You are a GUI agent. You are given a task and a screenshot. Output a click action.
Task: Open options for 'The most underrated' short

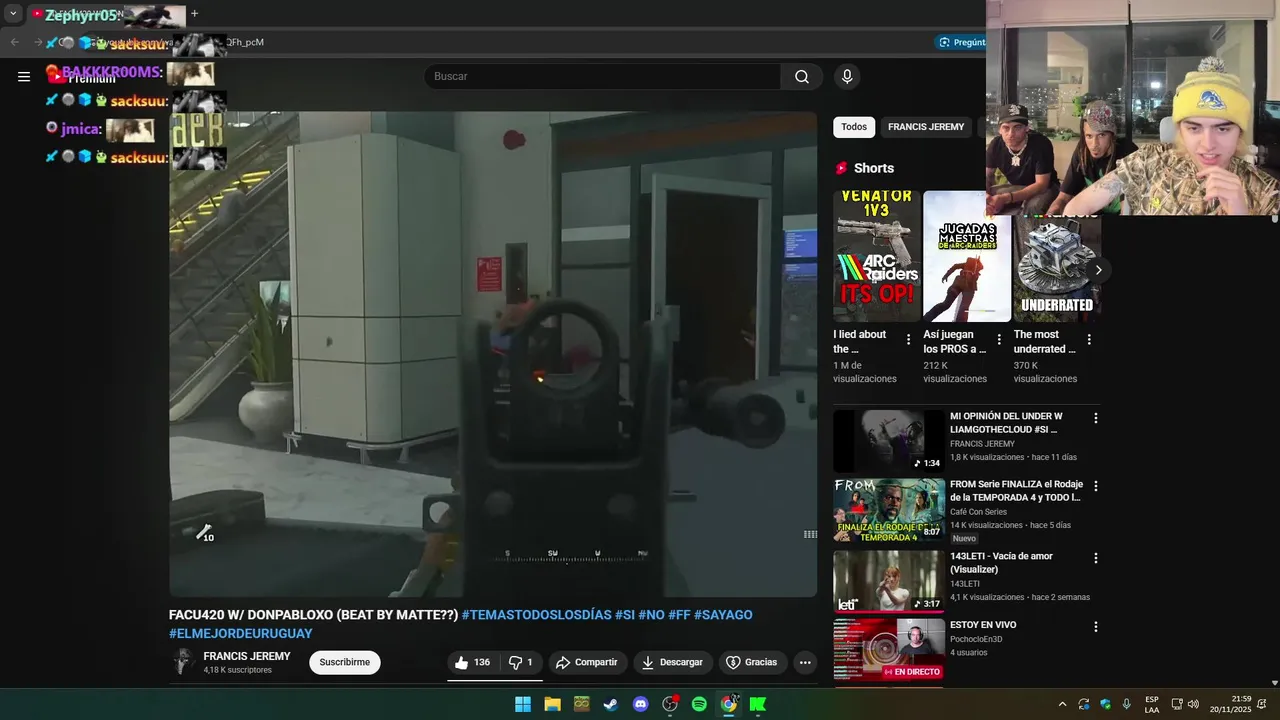1089,340
